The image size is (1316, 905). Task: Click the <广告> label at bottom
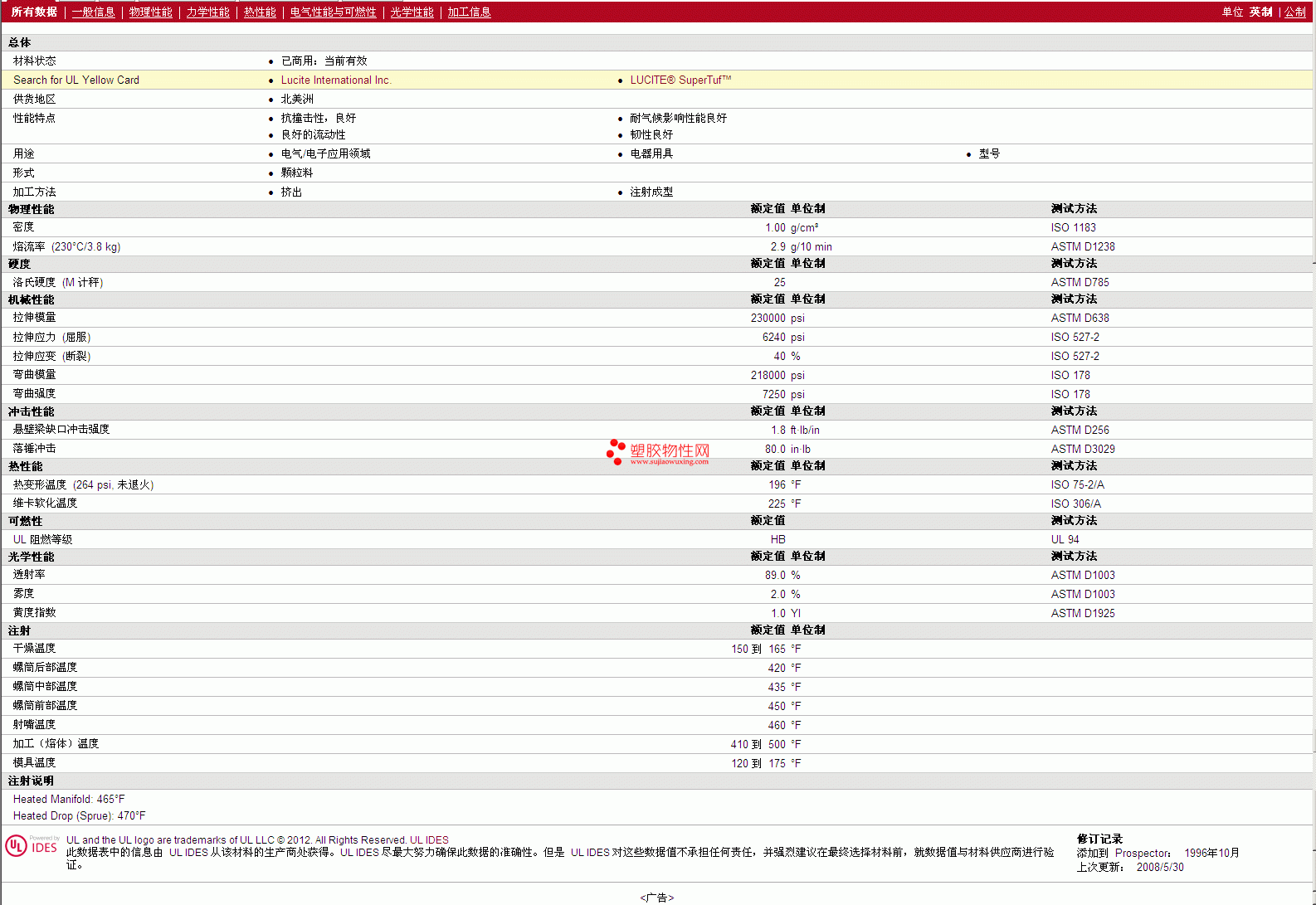click(x=657, y=898)
